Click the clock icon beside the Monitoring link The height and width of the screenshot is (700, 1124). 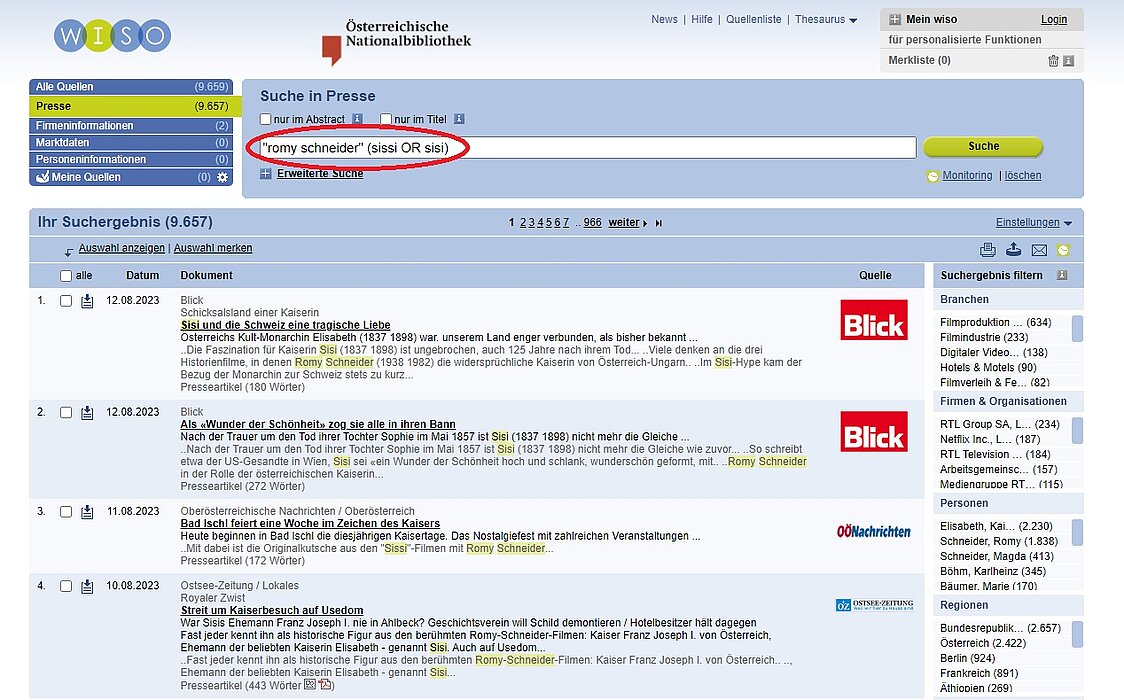click(932, 176)
